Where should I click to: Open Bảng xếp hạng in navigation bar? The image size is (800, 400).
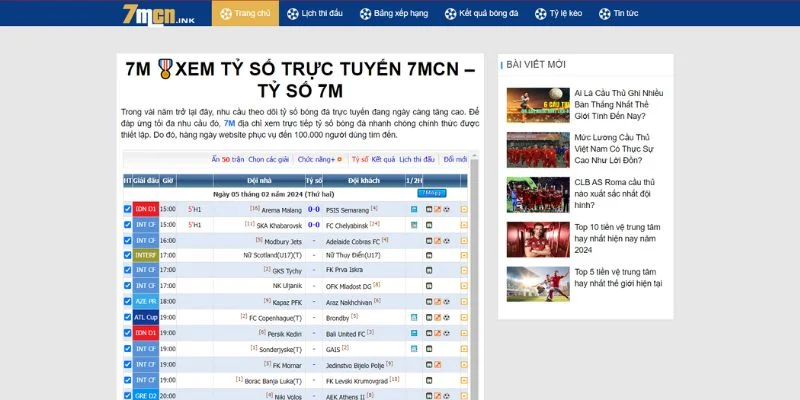point(394,14)
